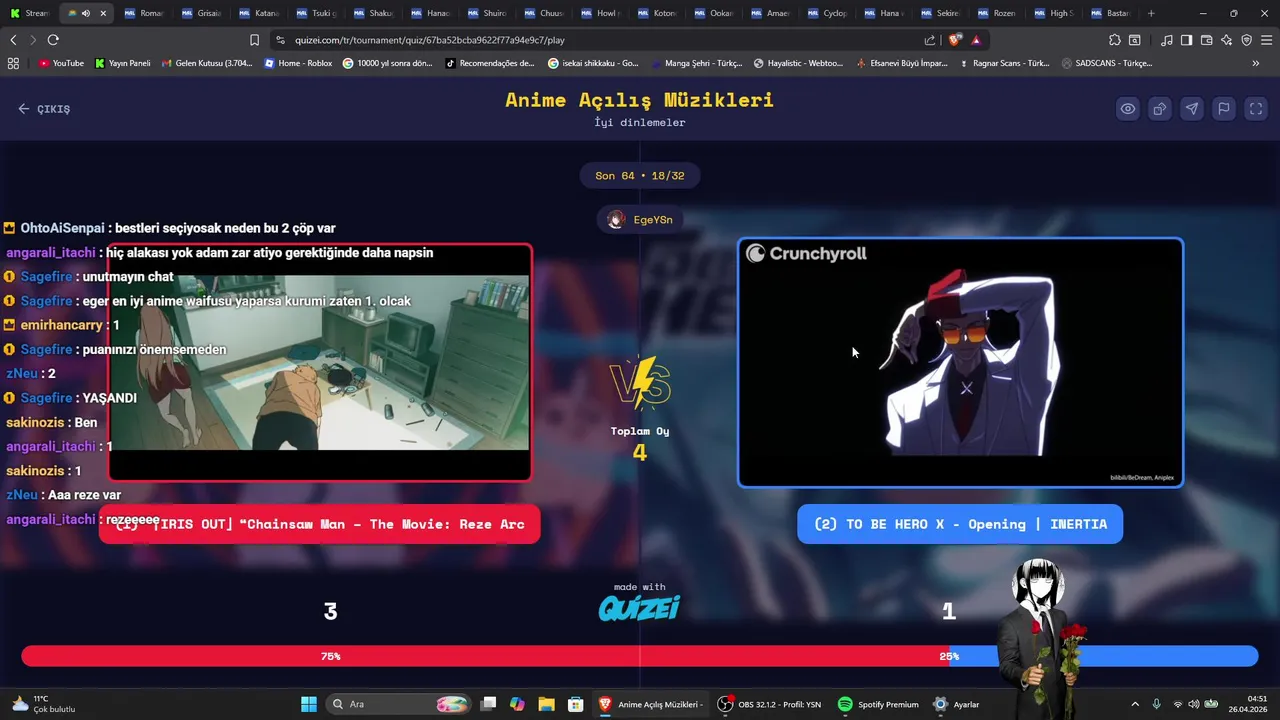Click the music note media icon in toolbar
Screen dimensions: 1280x720
tap(1167, 40)
